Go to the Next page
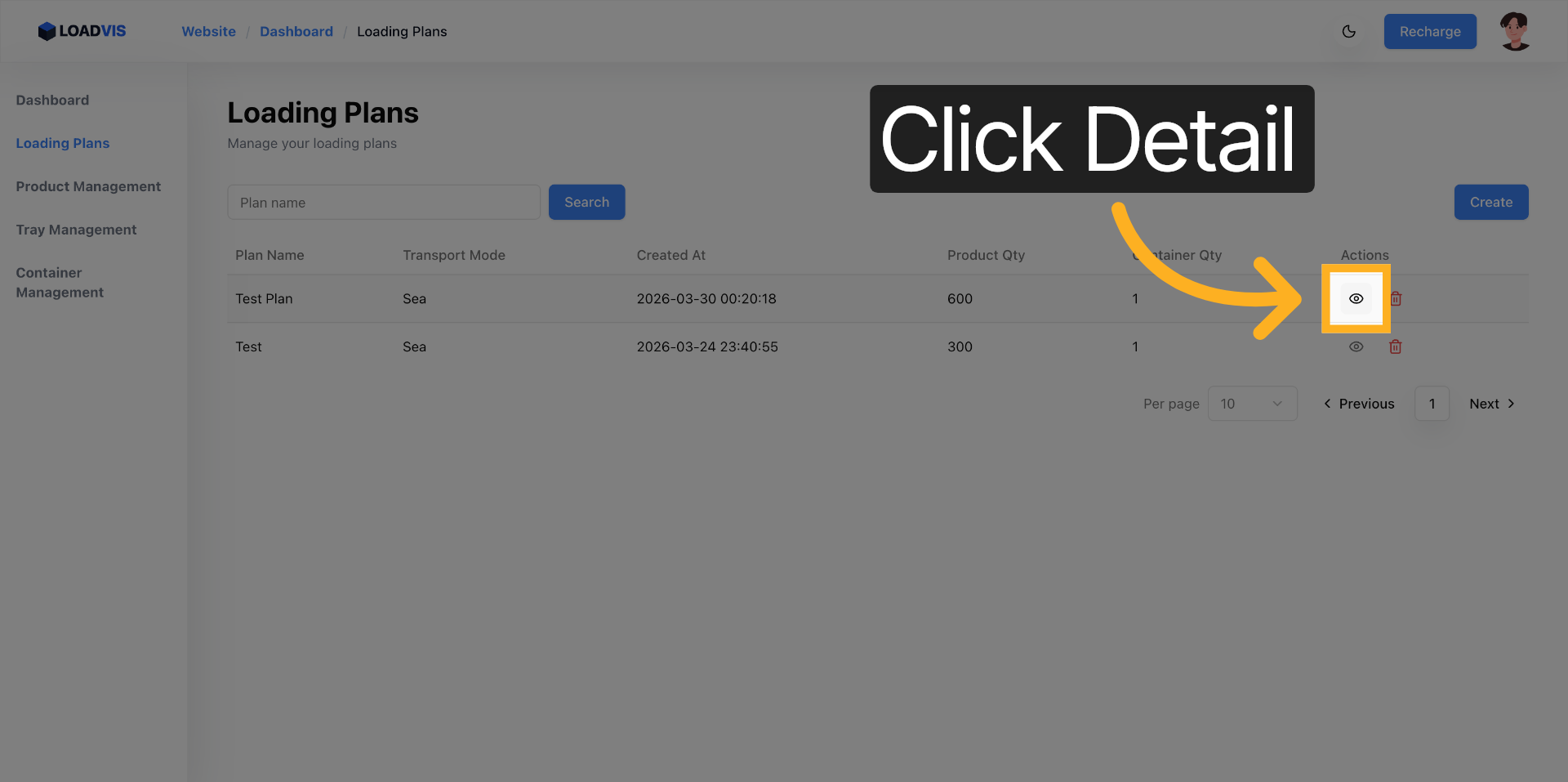 tap(1491, 404)
